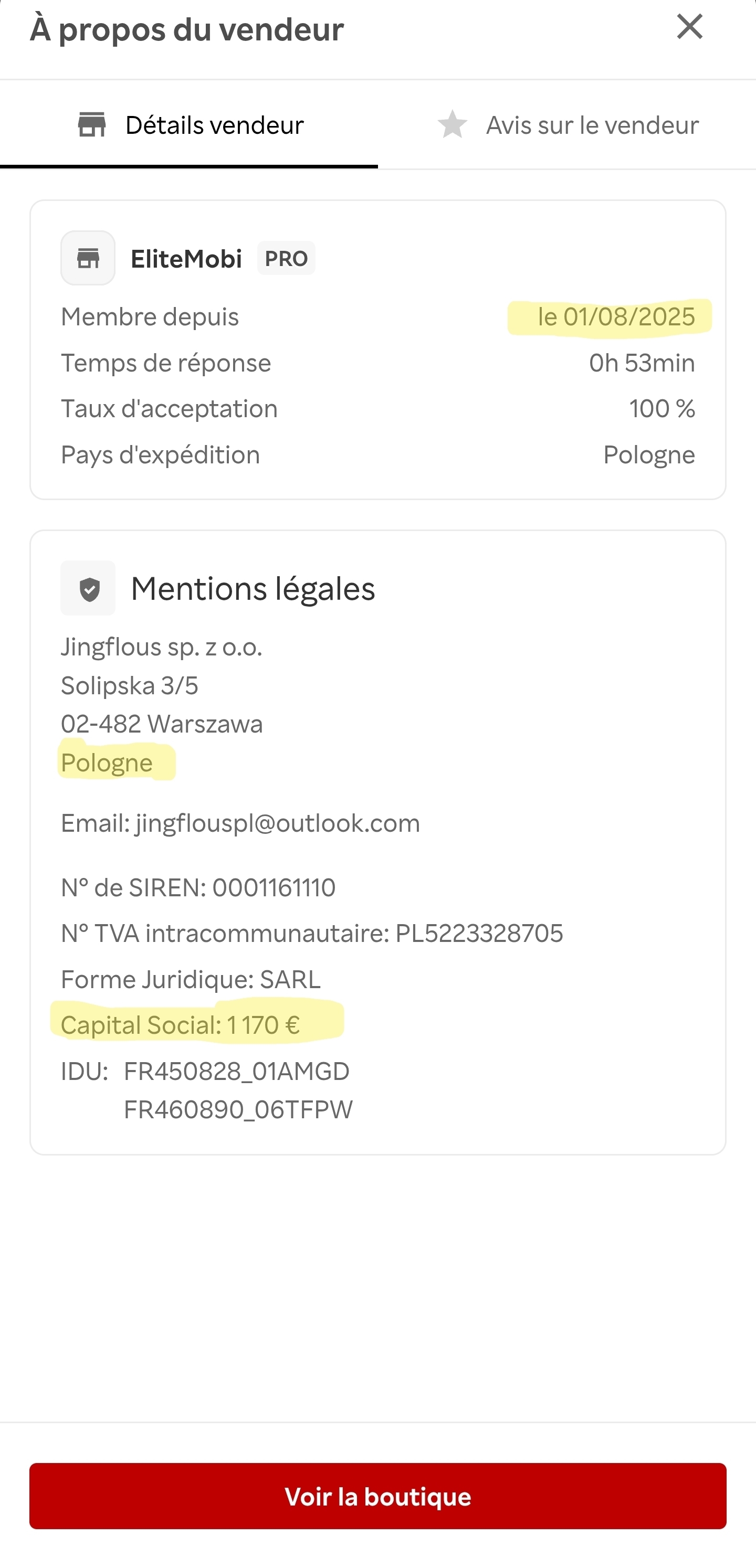
Task: Click the EliteMobi seller name
Action: pos(186,259)
